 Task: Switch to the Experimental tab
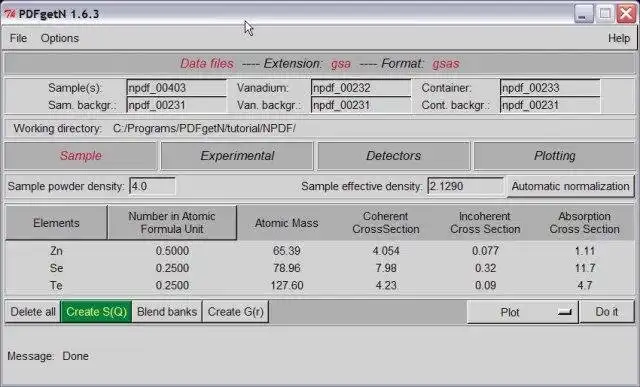pos(237,156)
